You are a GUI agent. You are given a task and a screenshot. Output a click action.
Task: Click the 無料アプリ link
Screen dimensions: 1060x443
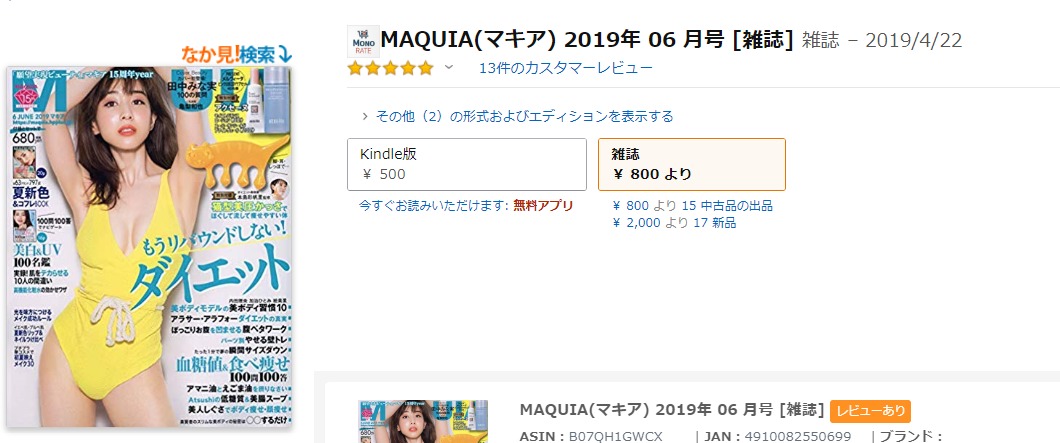(543, 205)
